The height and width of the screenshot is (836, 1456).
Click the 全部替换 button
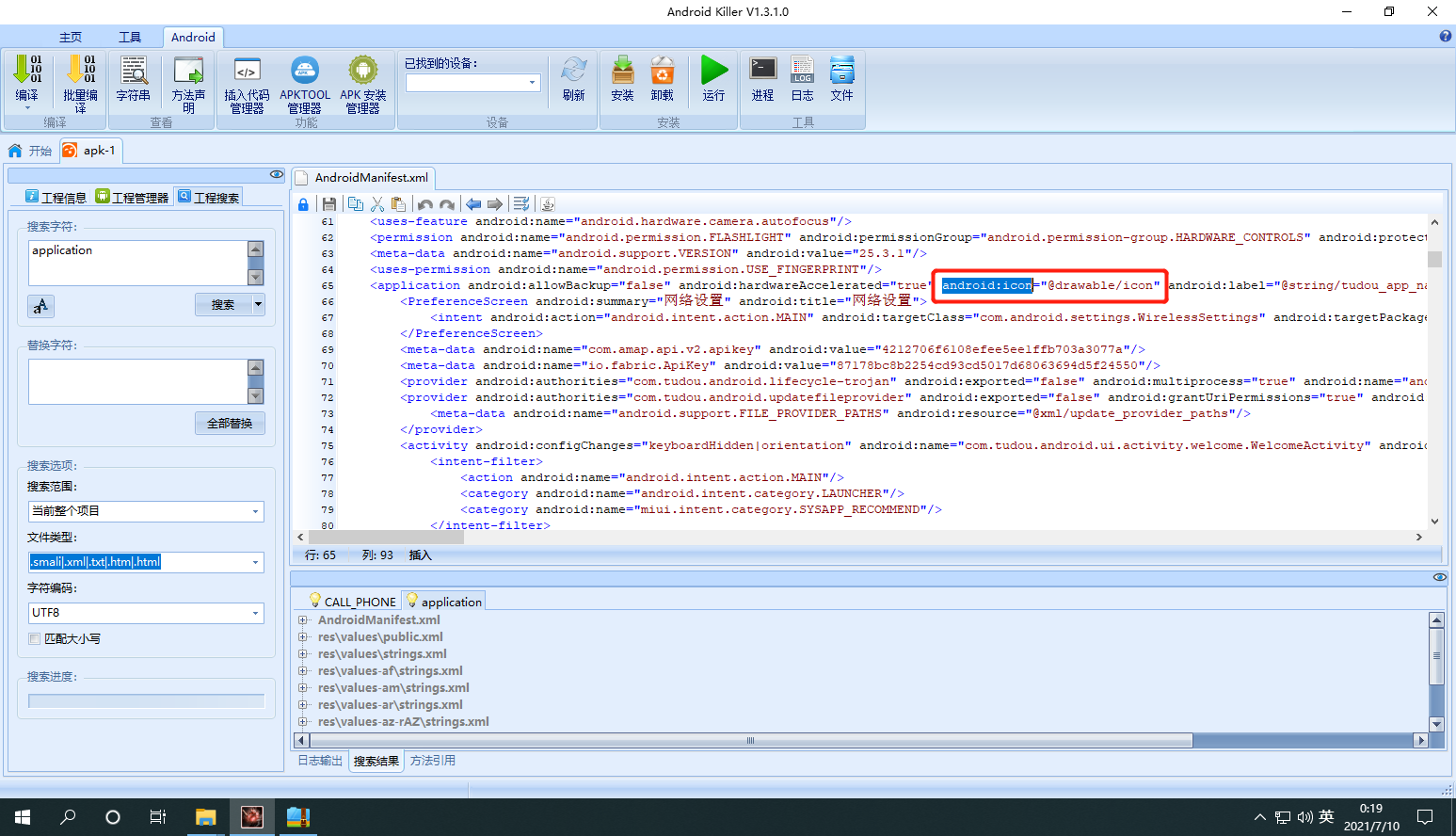[x=230, y=424]
